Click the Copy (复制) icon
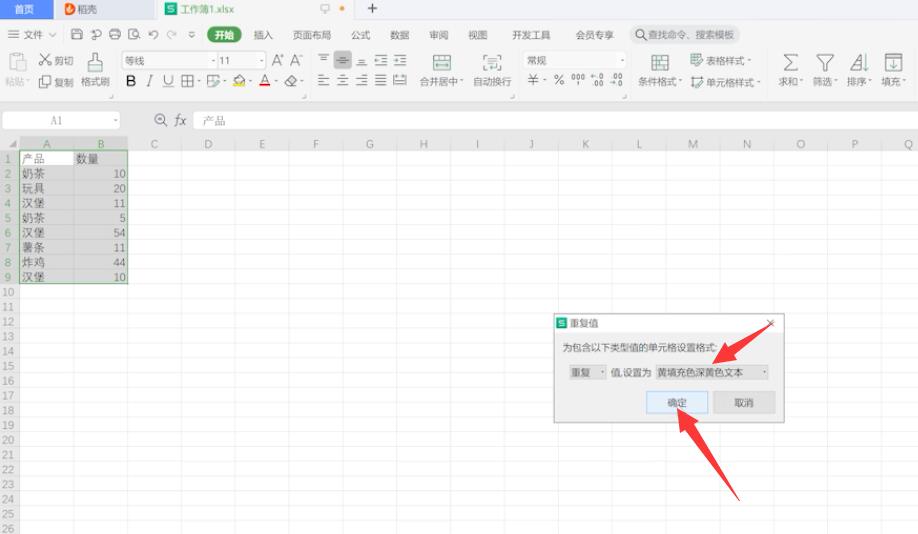Screen dimensions: 918x534 tap(45, 82)
